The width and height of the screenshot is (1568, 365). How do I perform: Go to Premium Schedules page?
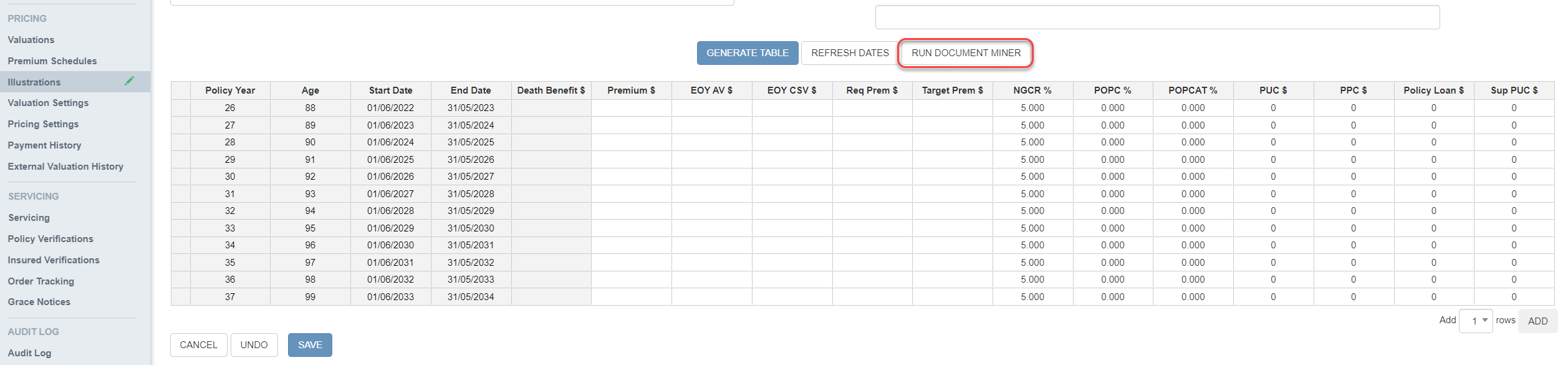click(x=52, y=61)
